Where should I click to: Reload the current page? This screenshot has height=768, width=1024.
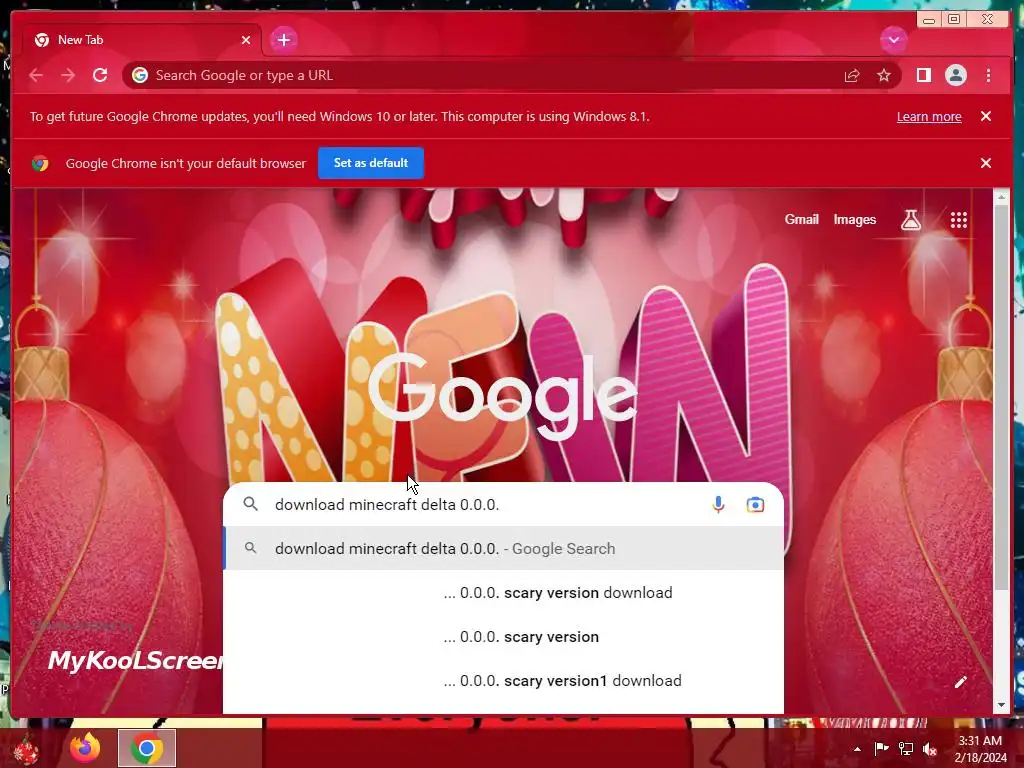[100, 76]
